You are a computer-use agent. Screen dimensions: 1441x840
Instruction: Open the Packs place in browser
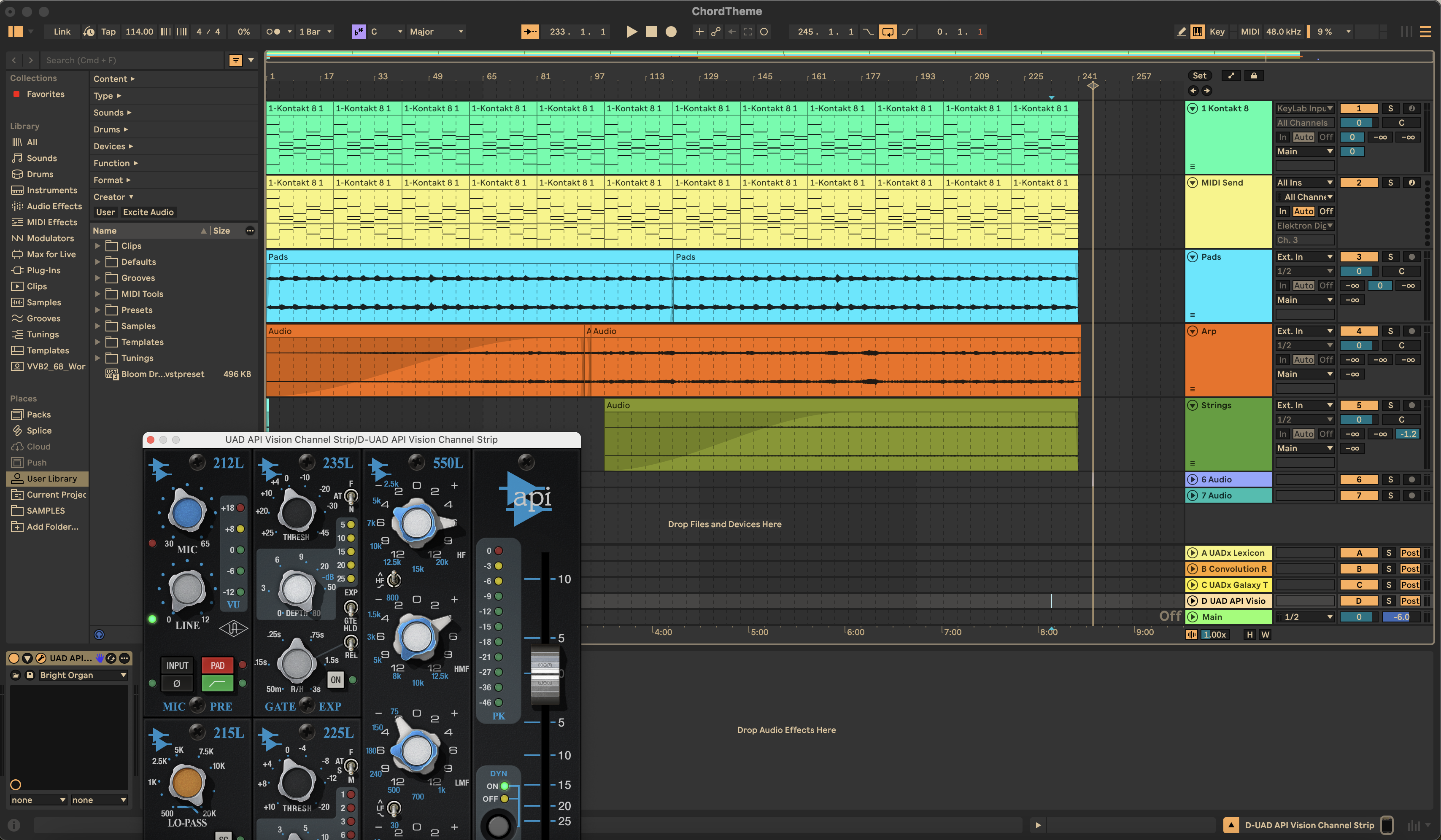(38, 415)
